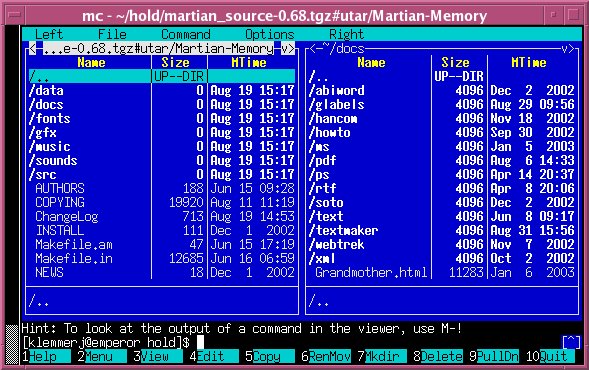Select the COPYING file

162,202
